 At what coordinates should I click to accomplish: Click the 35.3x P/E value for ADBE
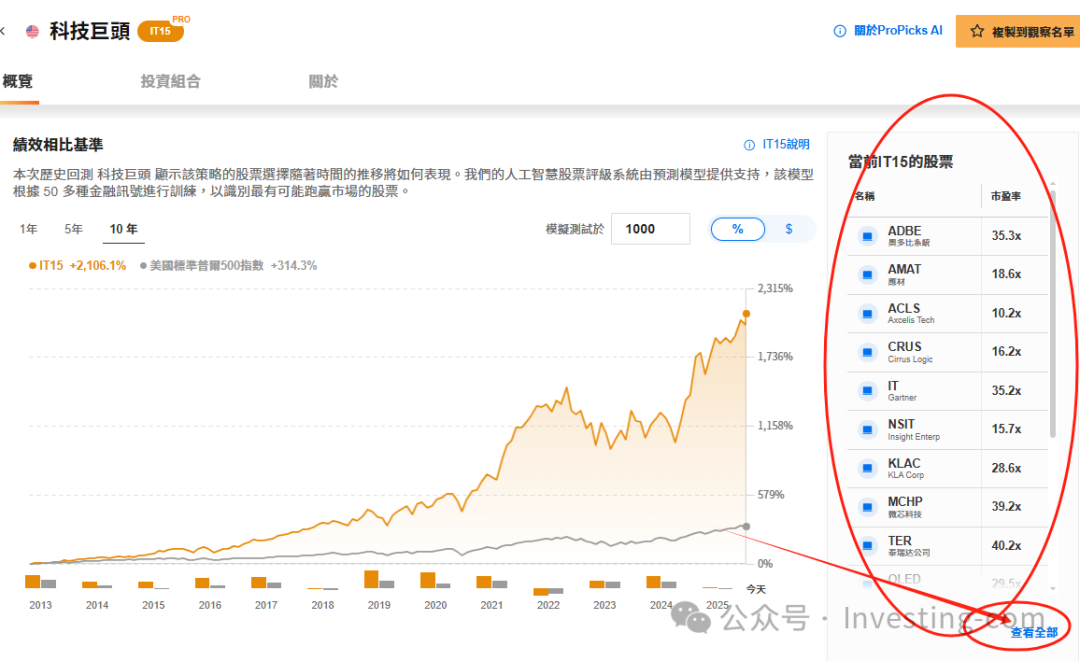click(1006, 236)
